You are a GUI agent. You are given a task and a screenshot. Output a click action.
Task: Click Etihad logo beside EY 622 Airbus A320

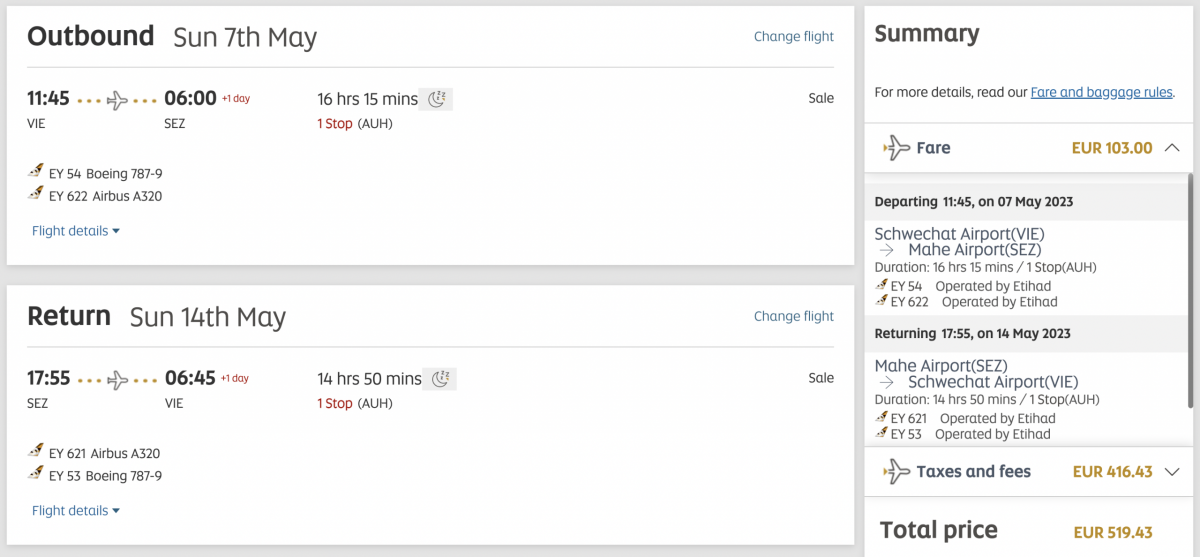pos(37,195)
